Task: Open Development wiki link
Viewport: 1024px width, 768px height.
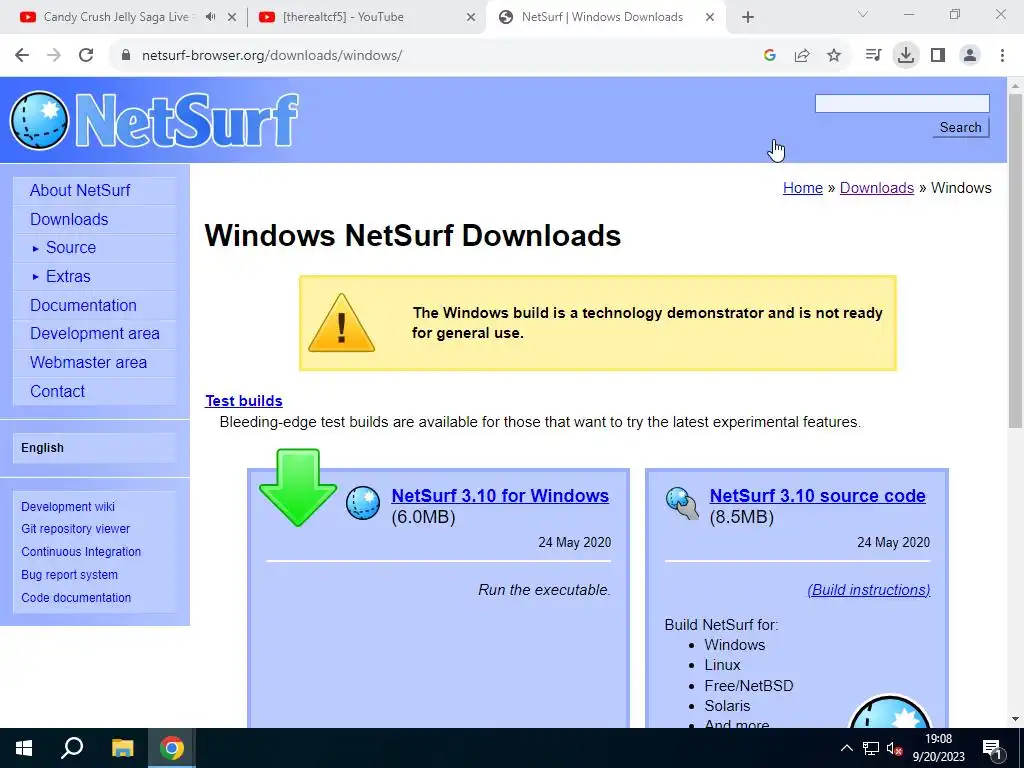Action: (68, 507)
